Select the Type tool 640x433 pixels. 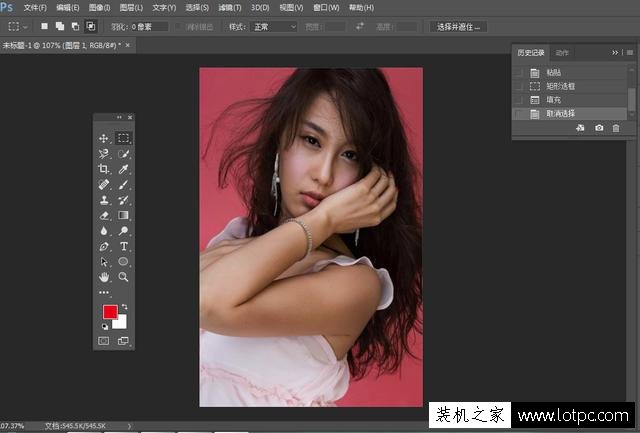(x=123, y=246)
